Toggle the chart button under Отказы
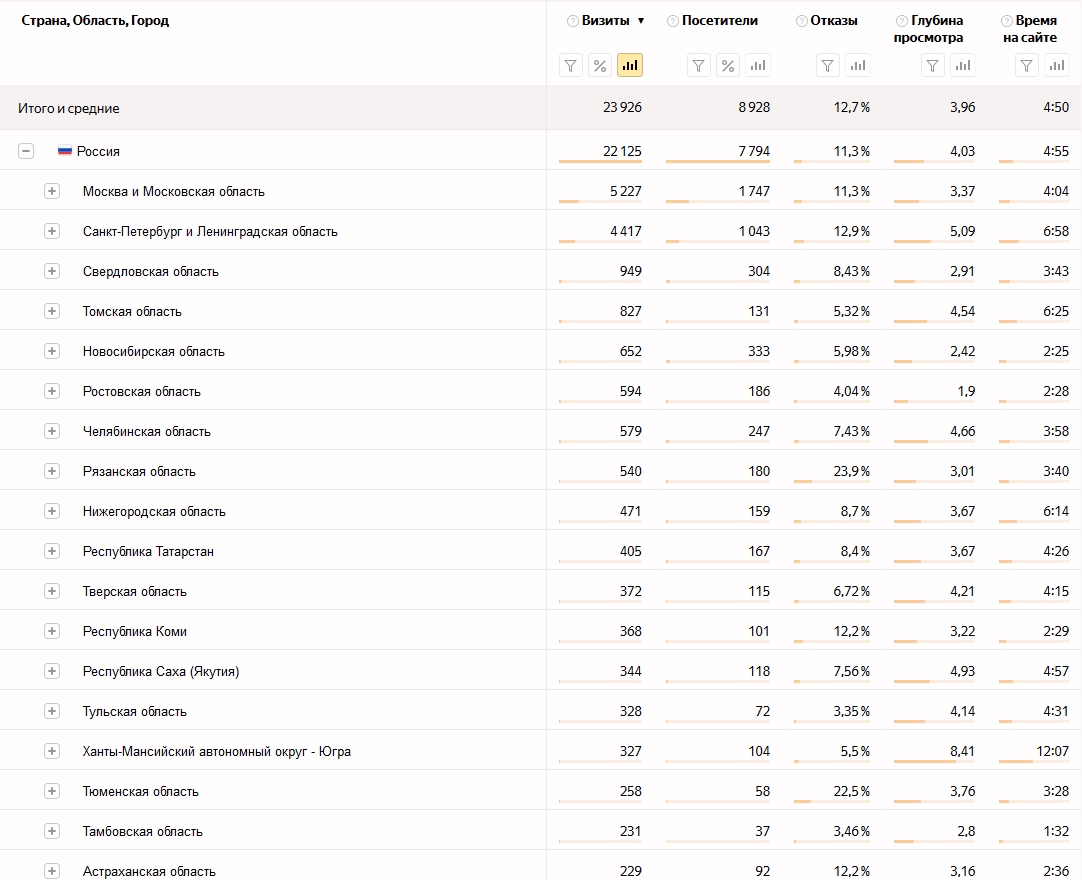The height and width of the screenshot is (880, 1082). pyautogui.click(x=858, y=66)
